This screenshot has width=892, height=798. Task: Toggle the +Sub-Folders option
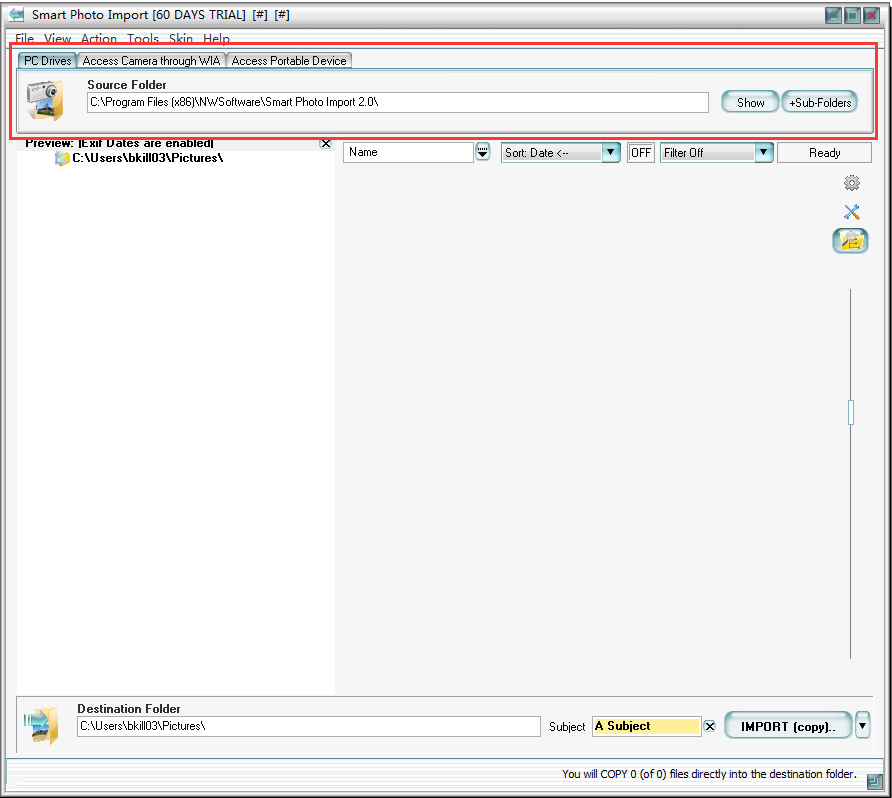[x=820, y=102]
